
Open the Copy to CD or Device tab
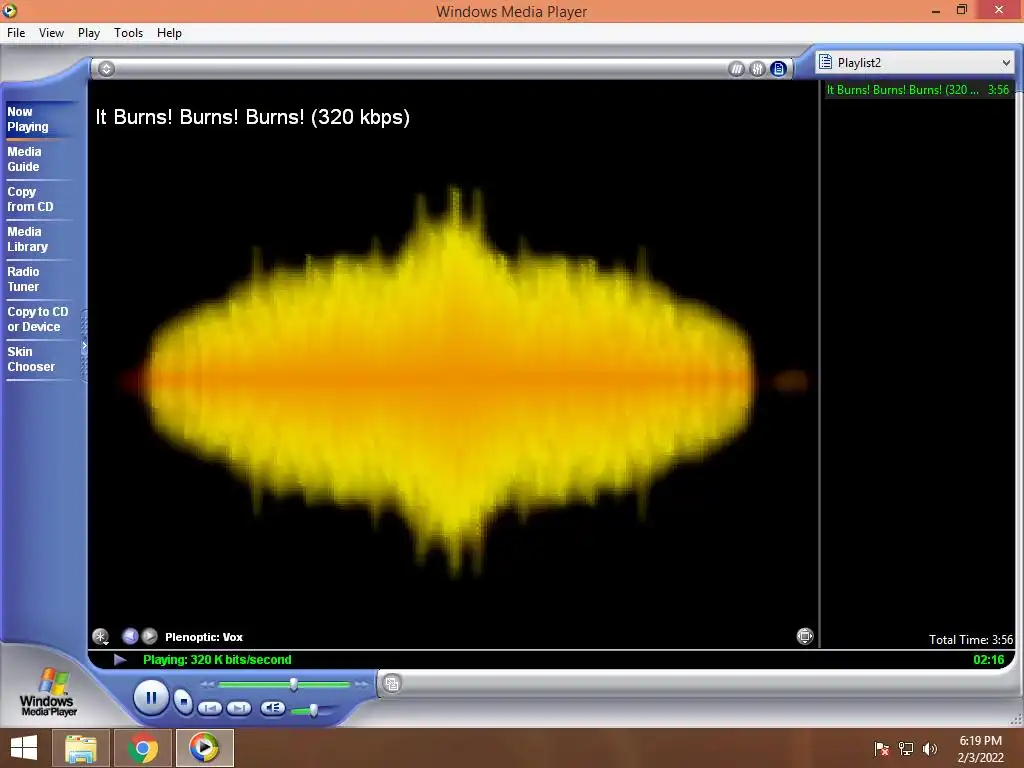pos(38,319)
